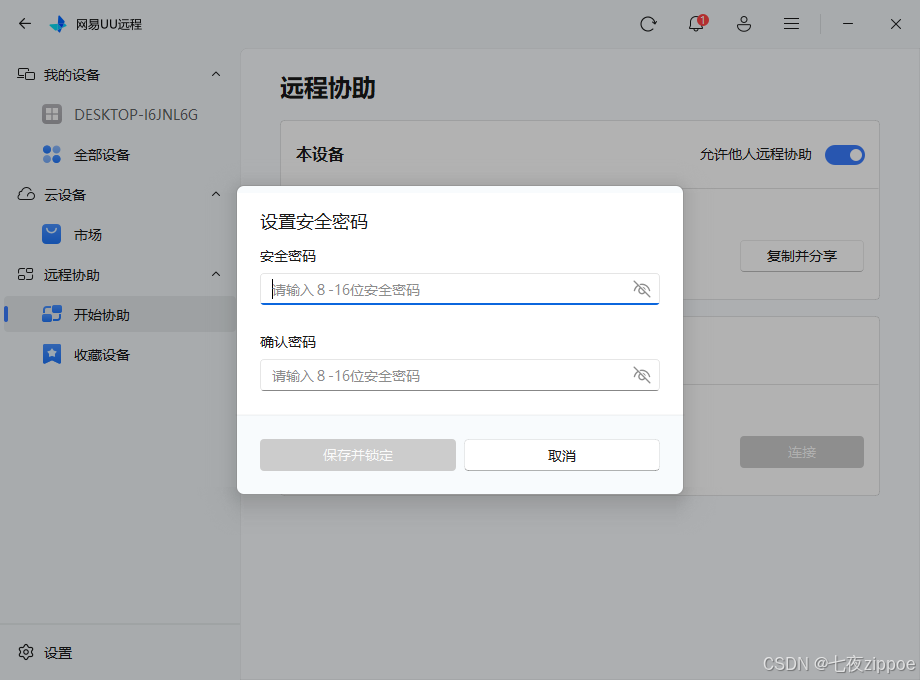Focus the 安全密码 input field
920x680 pixels.
coord(459,289)
